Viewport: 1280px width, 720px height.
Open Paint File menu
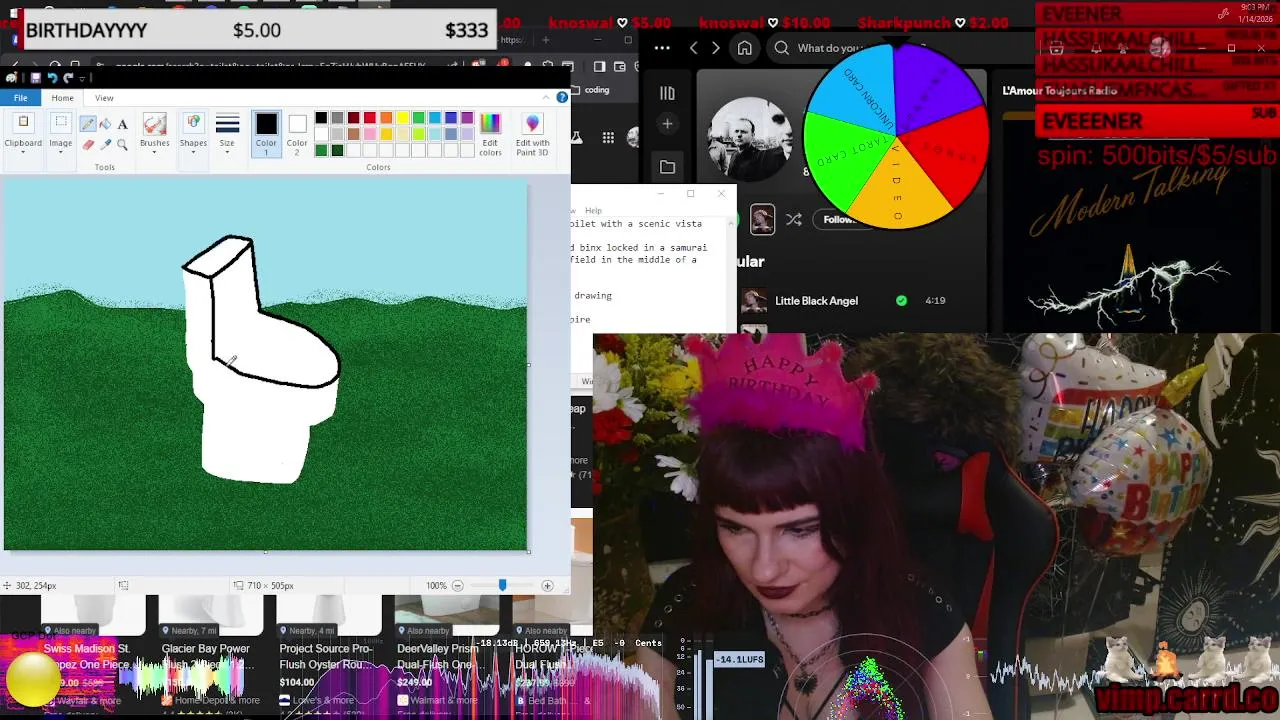click(20, 97)
